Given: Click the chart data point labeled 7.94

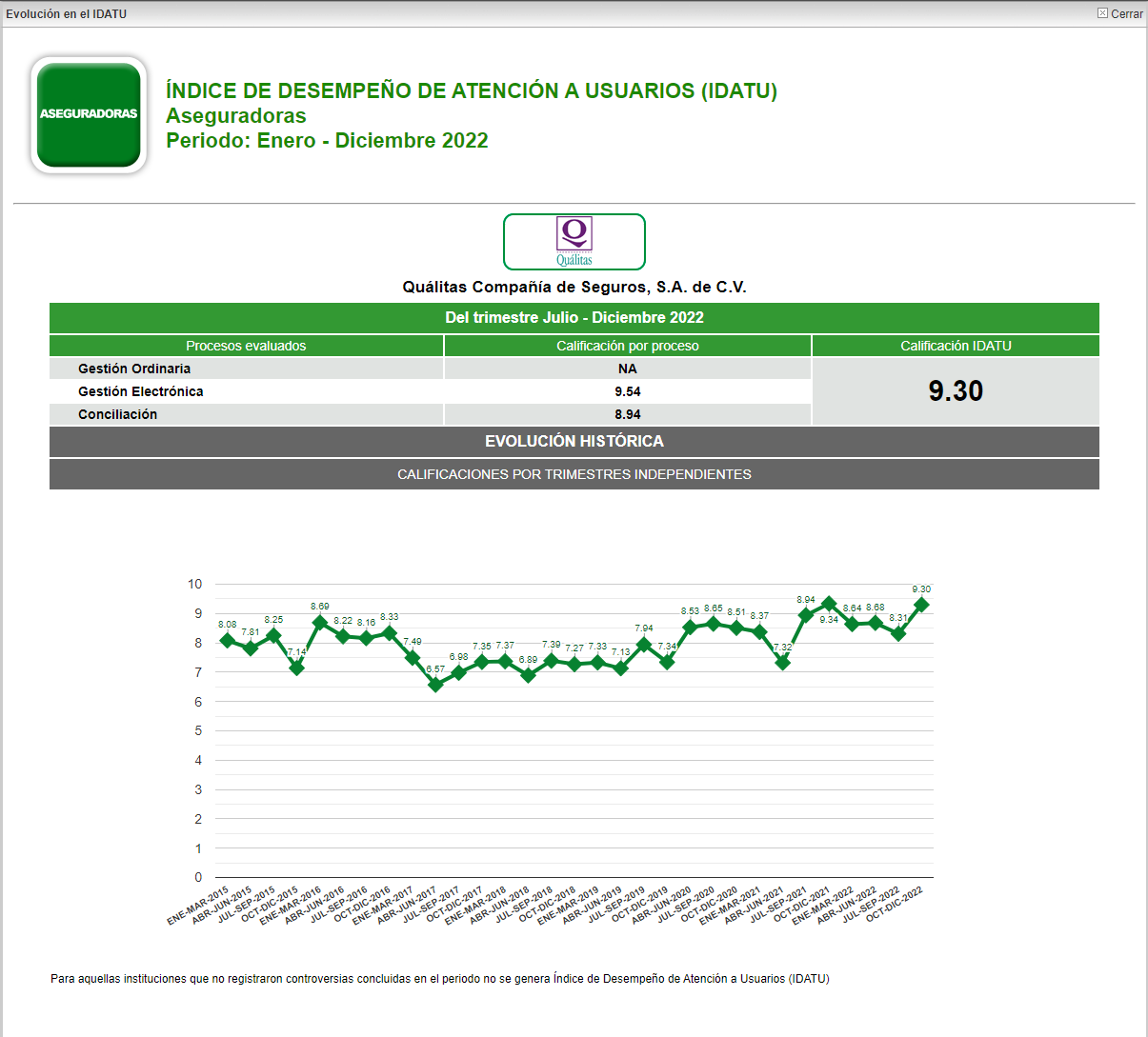Looking at the screenshot, I should 644,645.
